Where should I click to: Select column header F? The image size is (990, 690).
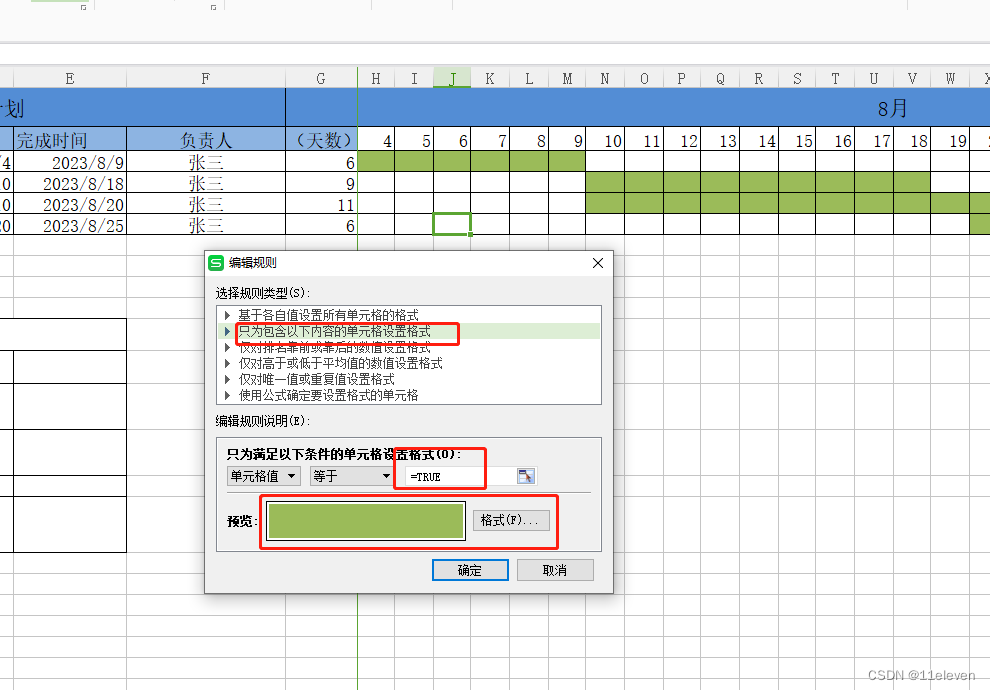pyautogui.click(x=206, y=78)
